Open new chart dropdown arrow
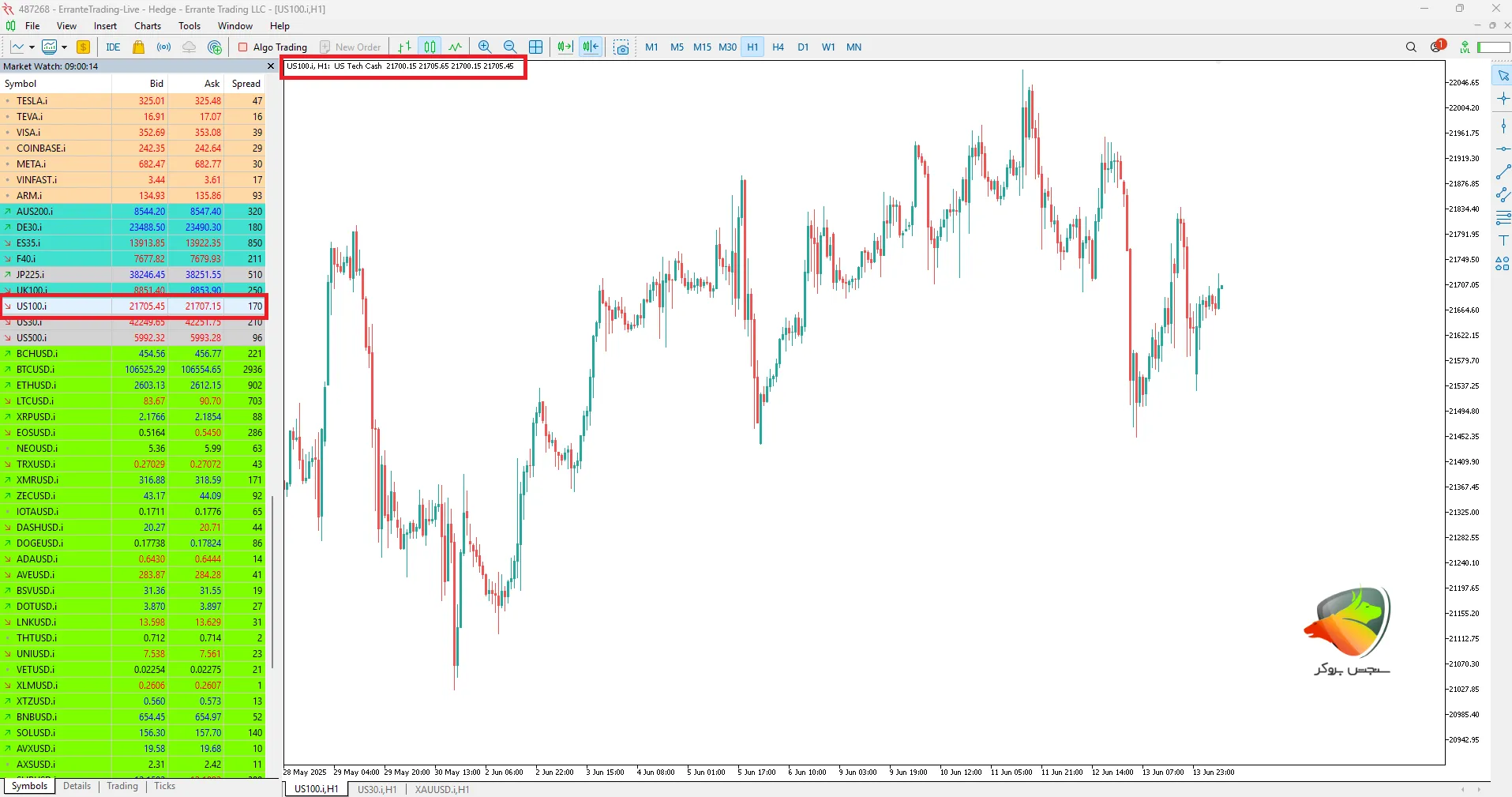 [32, 47]
